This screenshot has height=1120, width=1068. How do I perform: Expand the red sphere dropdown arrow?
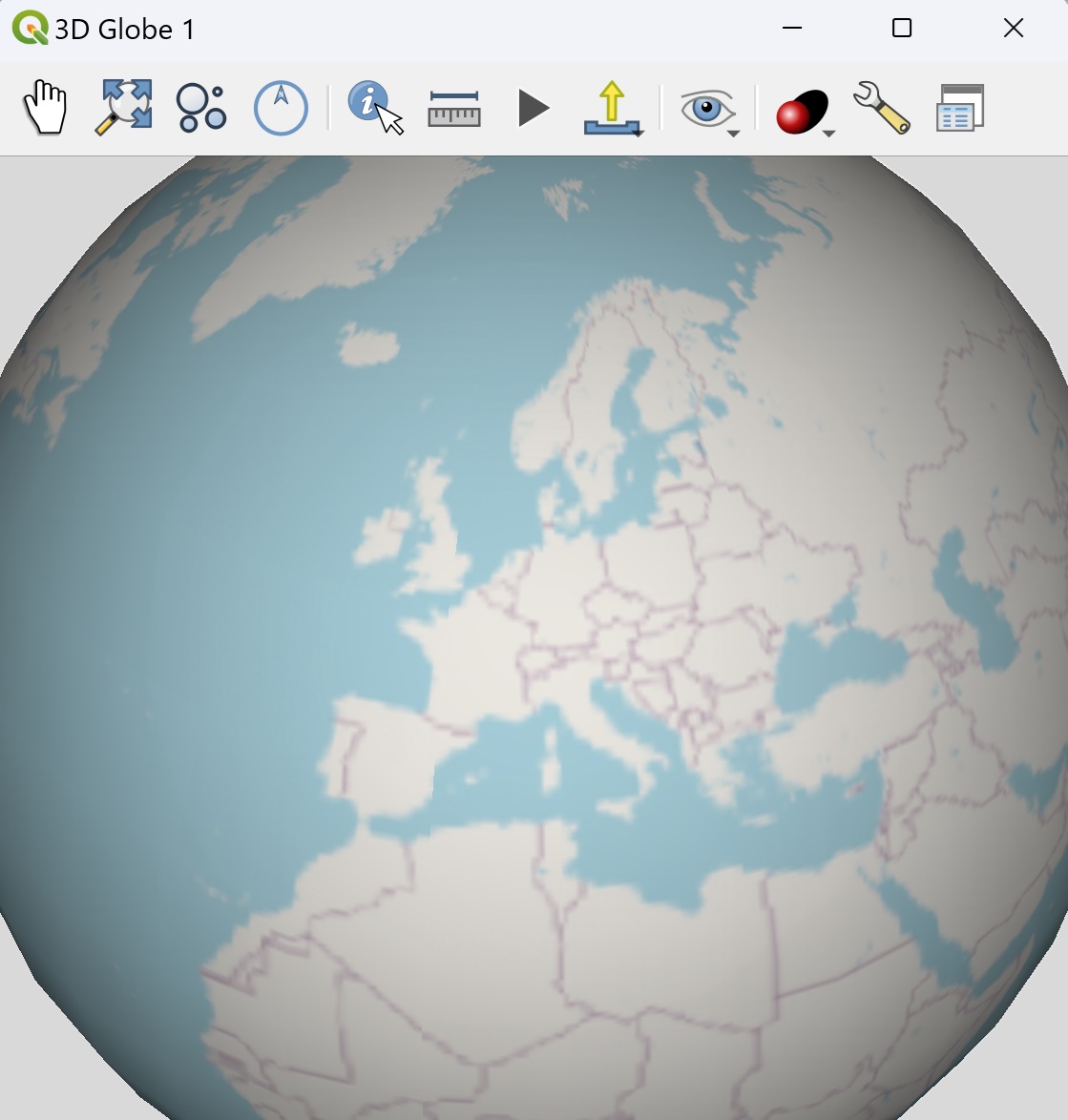pyautogui.click(x=829, y=134)
